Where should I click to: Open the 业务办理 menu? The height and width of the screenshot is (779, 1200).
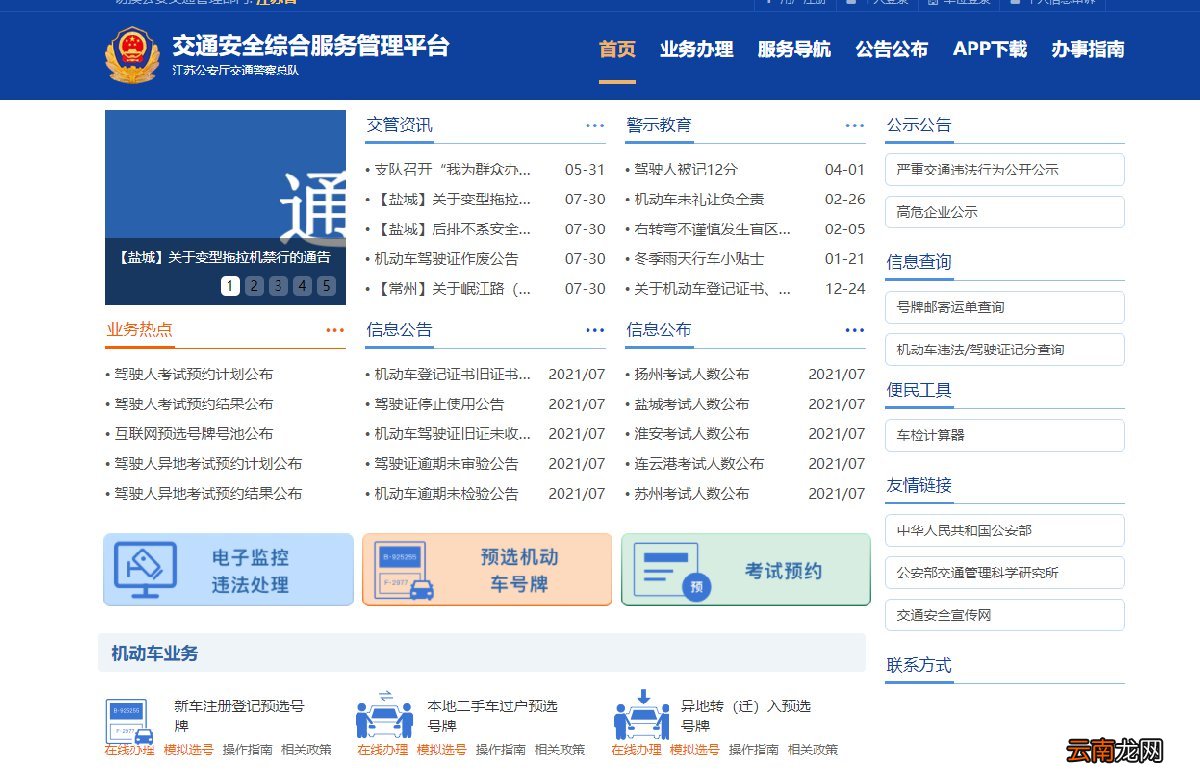coord(697,49)
